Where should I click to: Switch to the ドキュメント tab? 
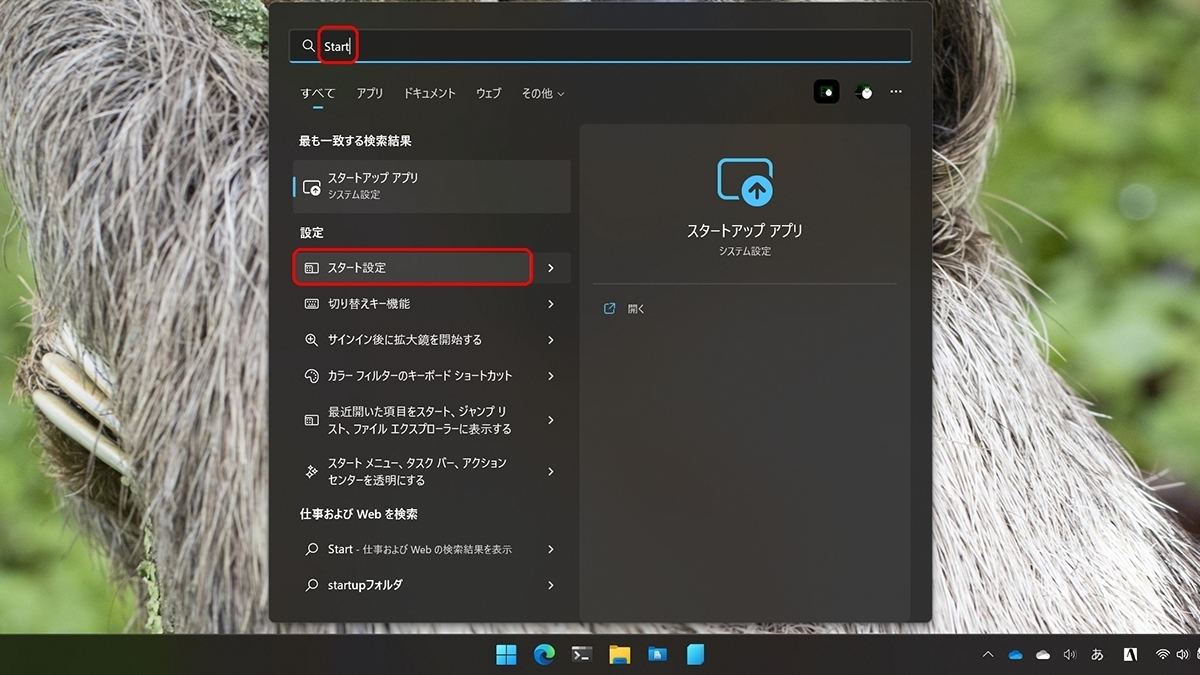(x=429, y=93)
